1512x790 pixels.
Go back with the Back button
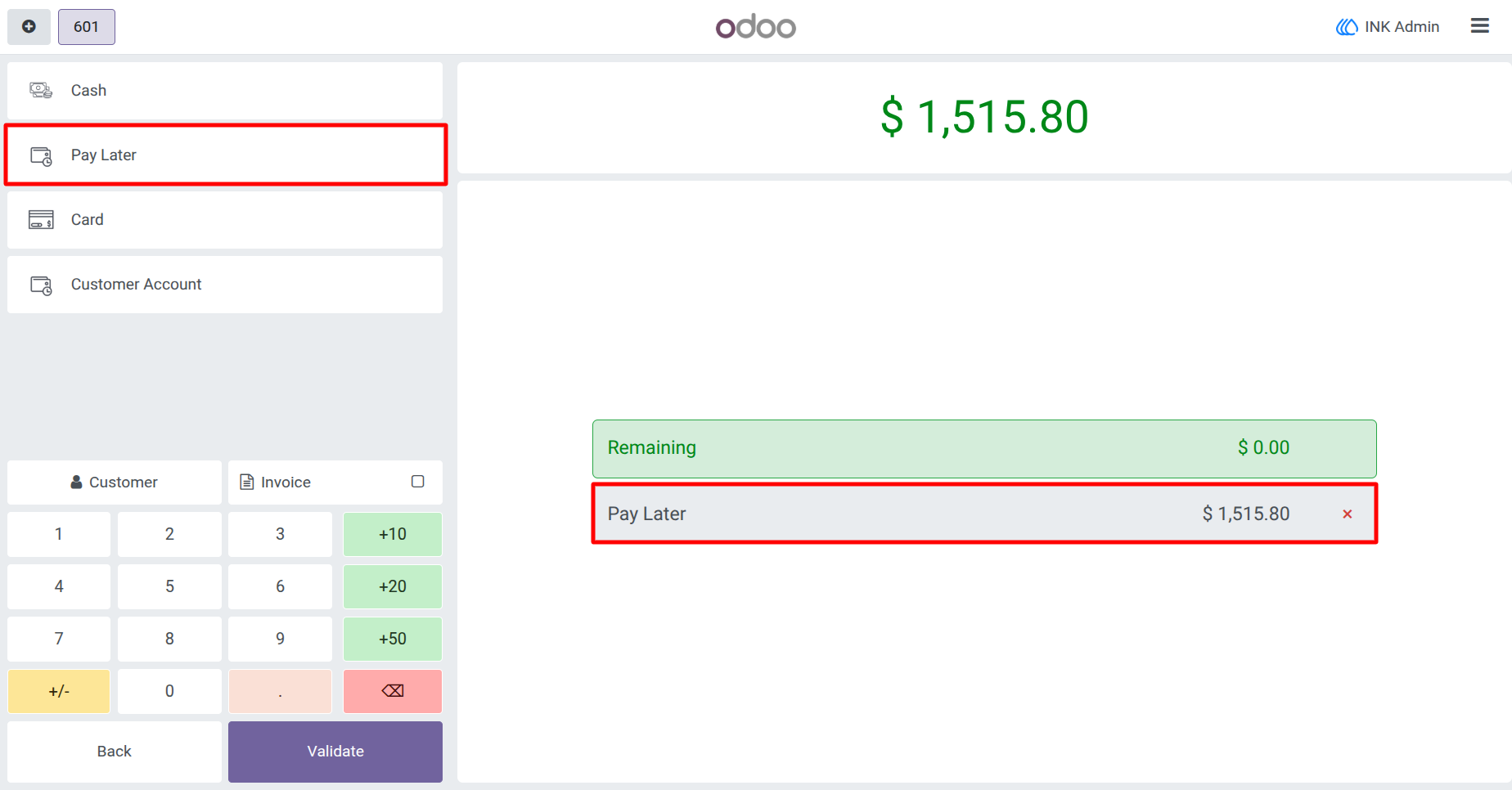click(x=115, y=752)
